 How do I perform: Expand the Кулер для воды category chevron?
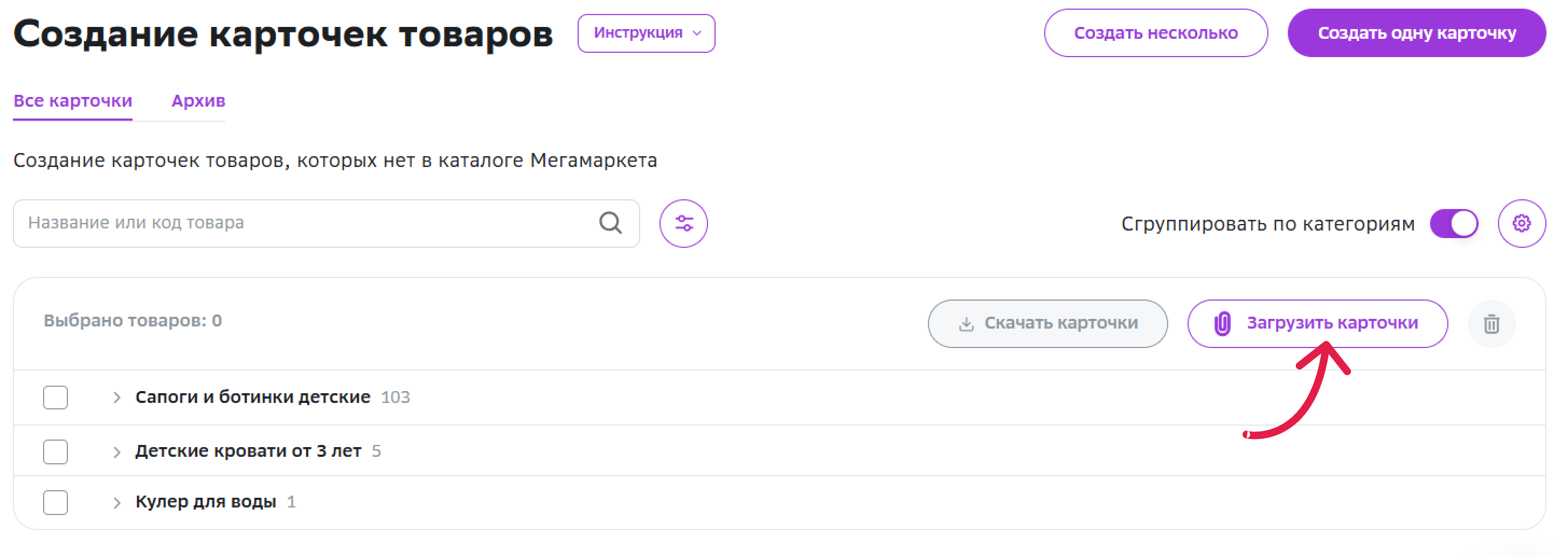pos(117,502)
